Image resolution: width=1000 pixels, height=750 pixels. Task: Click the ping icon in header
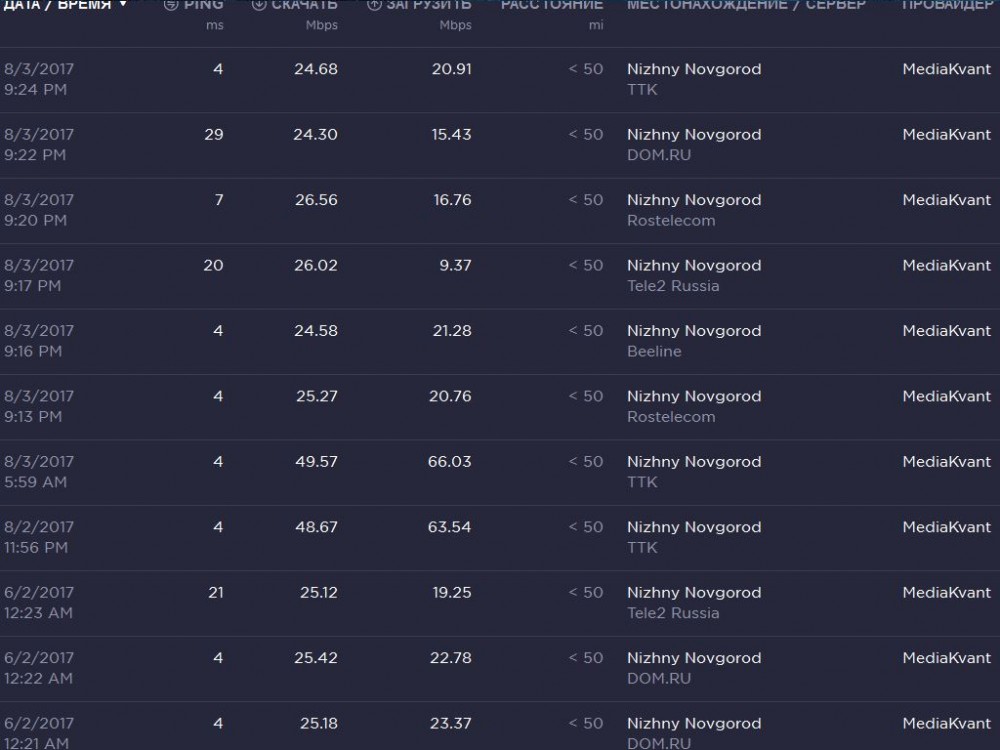(172, 5)
